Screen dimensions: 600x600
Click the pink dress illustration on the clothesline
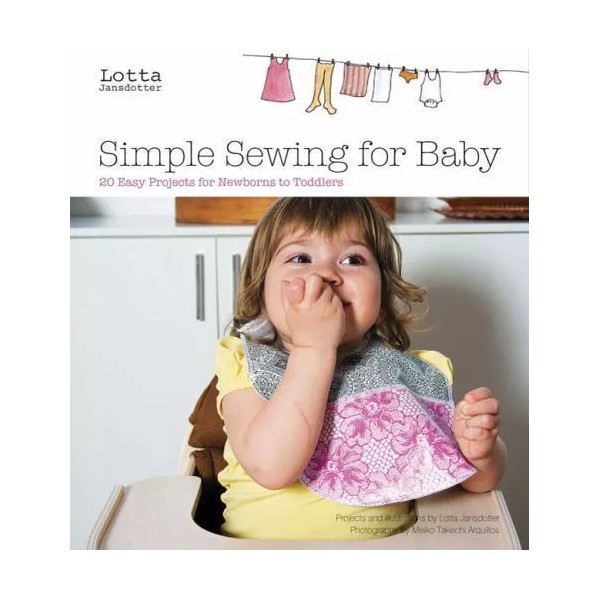278,79
